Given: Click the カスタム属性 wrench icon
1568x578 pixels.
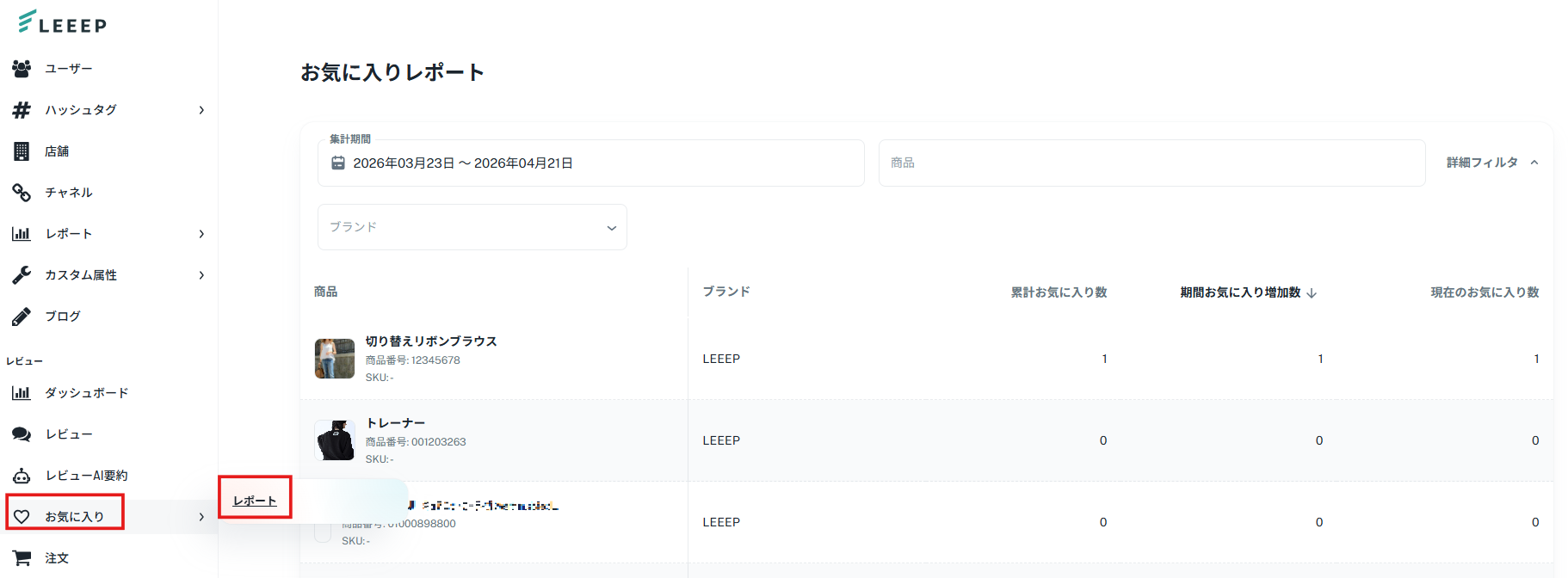Looking at the screenshot, I should click(x=22, y=274).
